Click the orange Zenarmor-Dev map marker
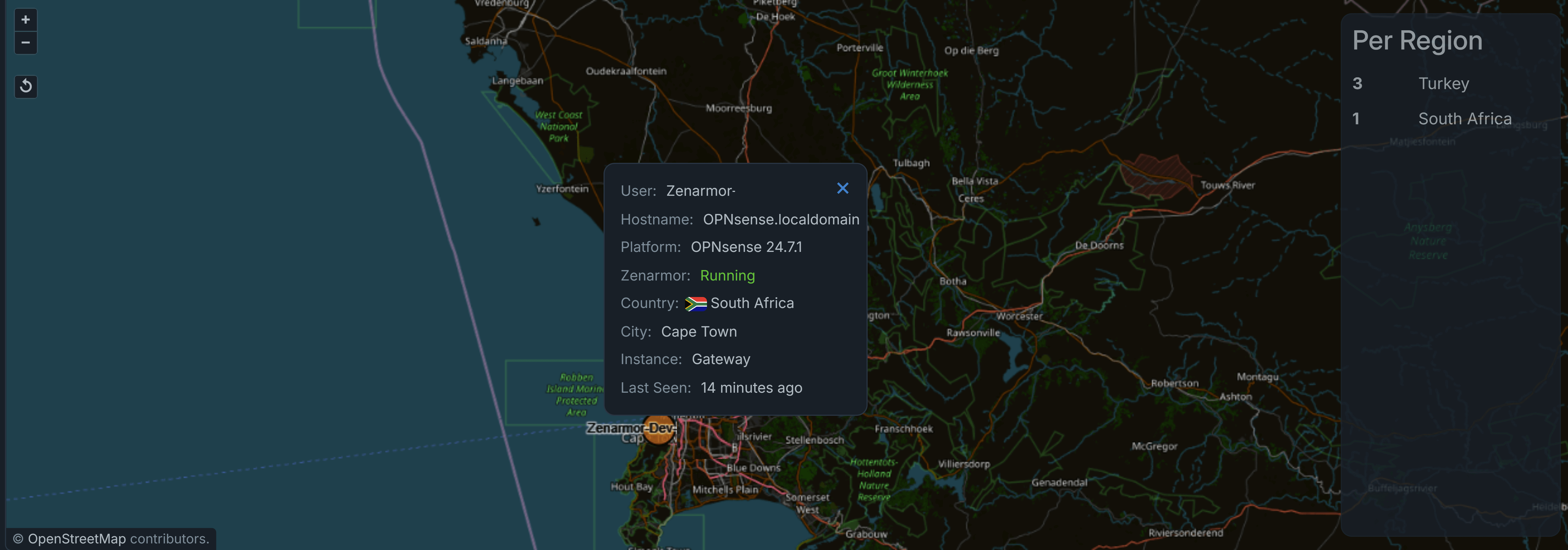This screenshot has width=1568, height=550. tap(659, 429)
